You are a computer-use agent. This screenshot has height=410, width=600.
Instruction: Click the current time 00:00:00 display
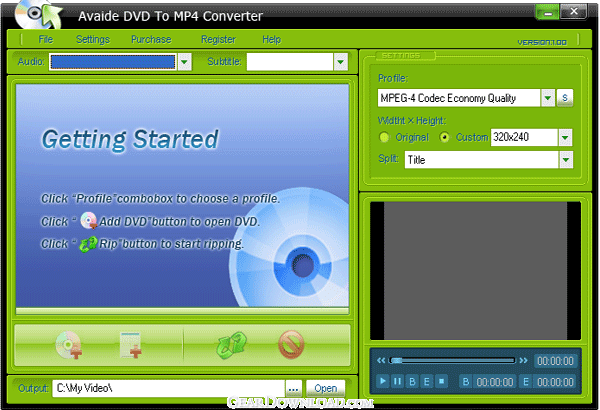(555, 361)
